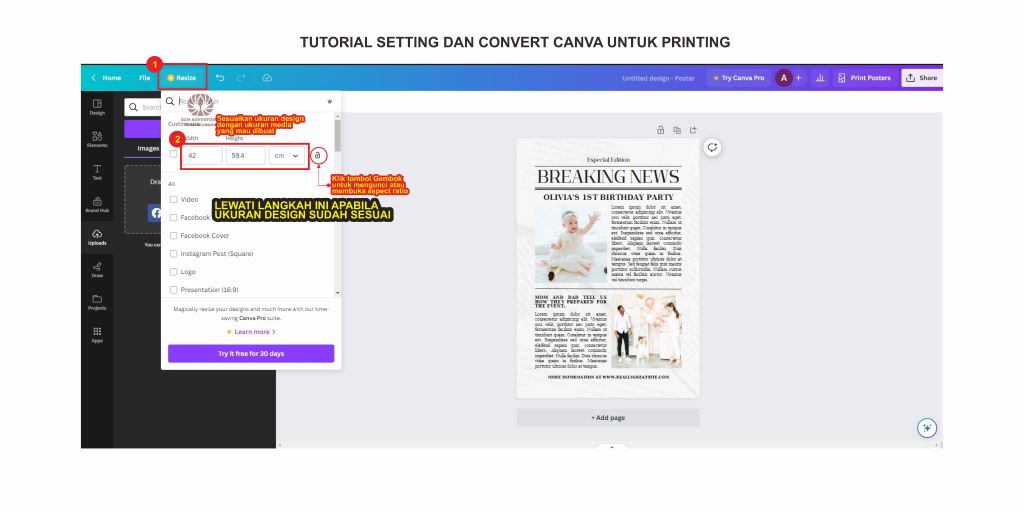Click the Width input field showing 42
Image resolution: width=1024 pixels, height=512 pixels.
pyautogui.click(x=202, y=155)
